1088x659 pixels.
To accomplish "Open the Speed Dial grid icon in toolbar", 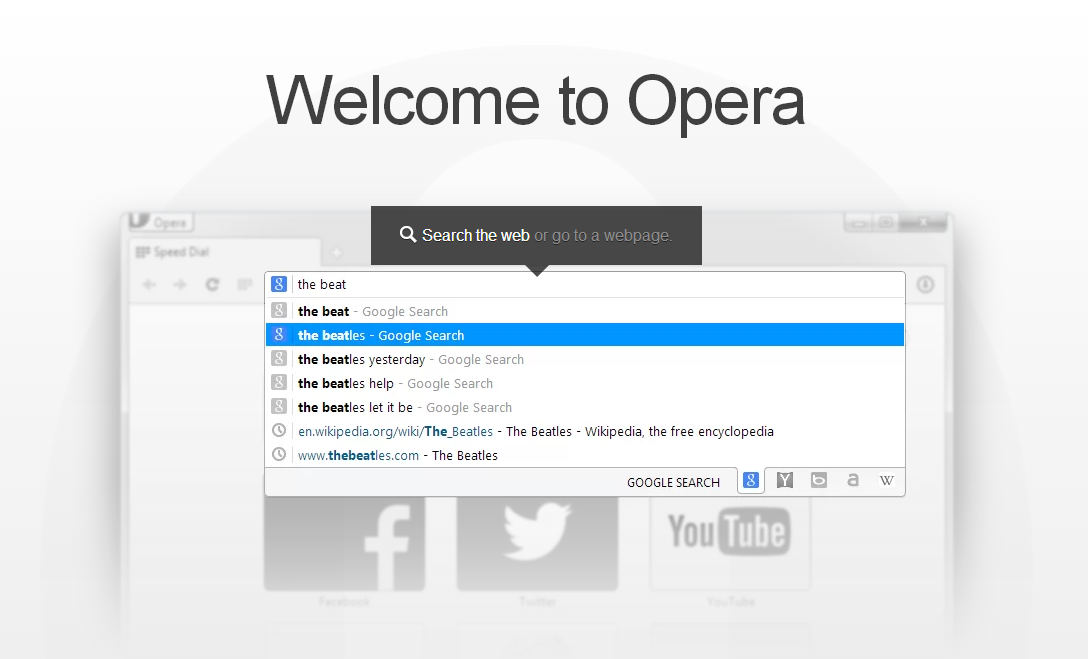I will [244, 284].
